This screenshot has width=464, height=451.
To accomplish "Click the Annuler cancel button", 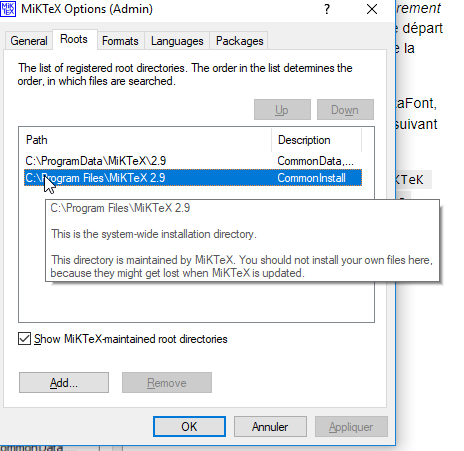I will click(x=270, y=427).
